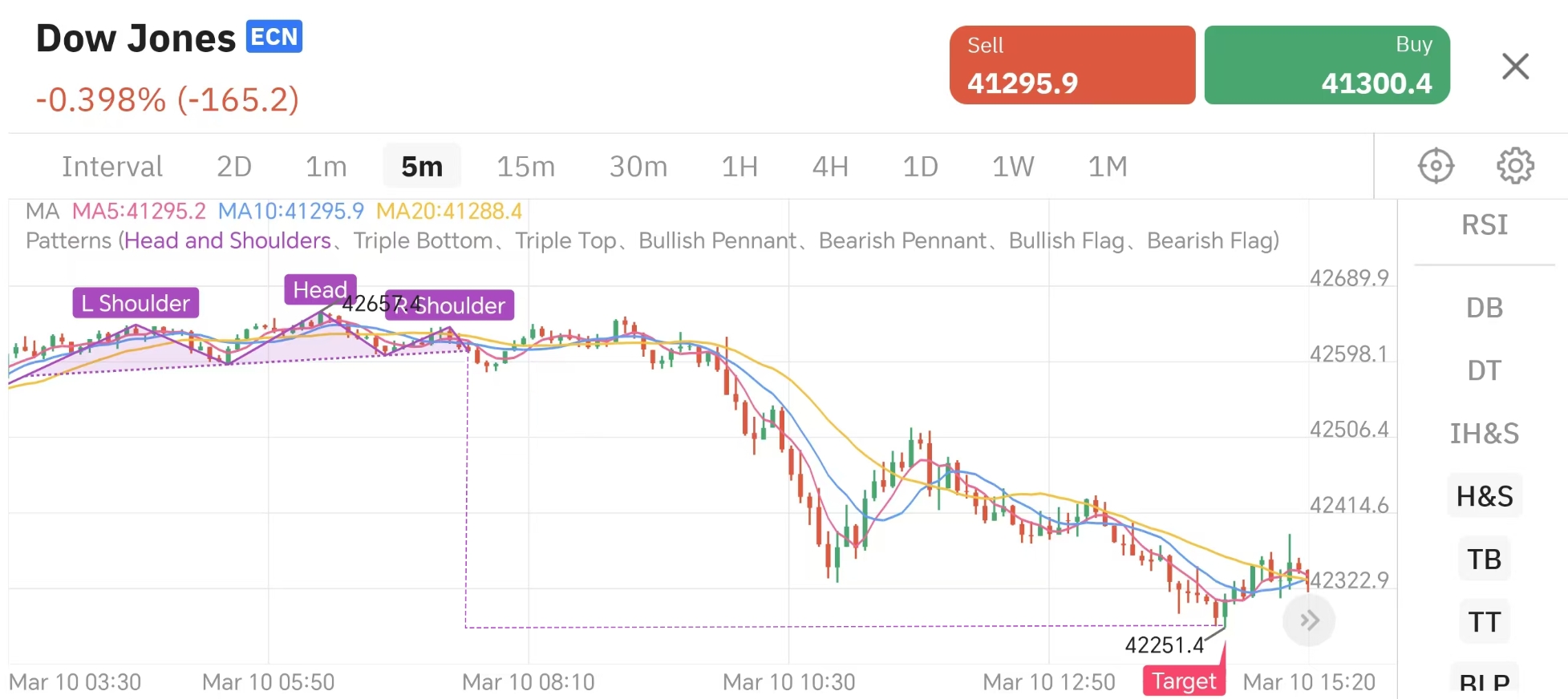Choose the 2D interval option
Viewport: 1568px width, 699px height.
pyautogui.click(x=234, y=167)
